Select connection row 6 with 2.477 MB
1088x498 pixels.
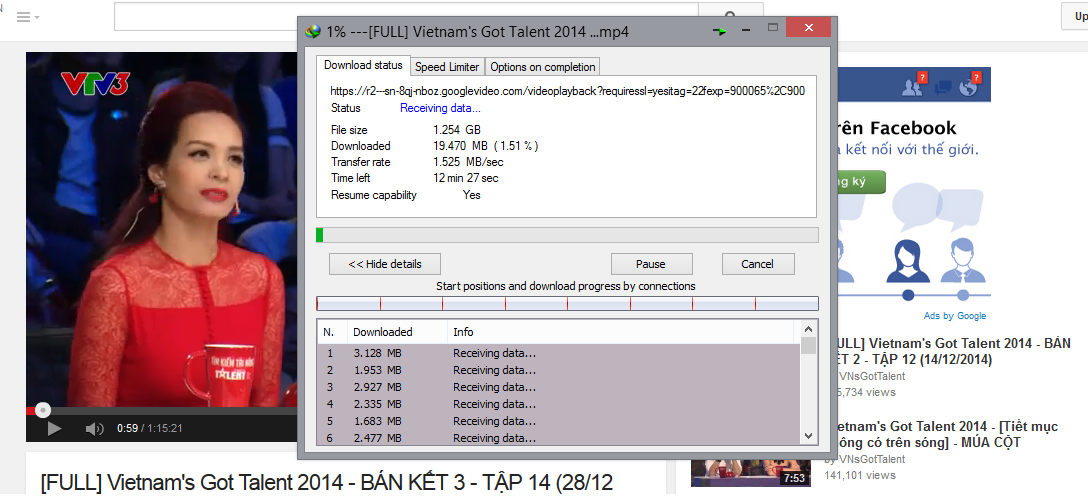pos(559,437)
